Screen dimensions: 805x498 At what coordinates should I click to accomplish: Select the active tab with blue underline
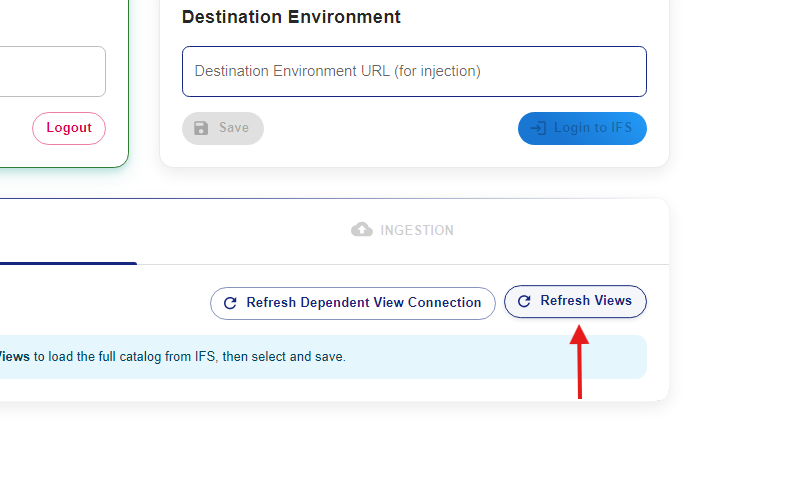[x=68, y=231]
